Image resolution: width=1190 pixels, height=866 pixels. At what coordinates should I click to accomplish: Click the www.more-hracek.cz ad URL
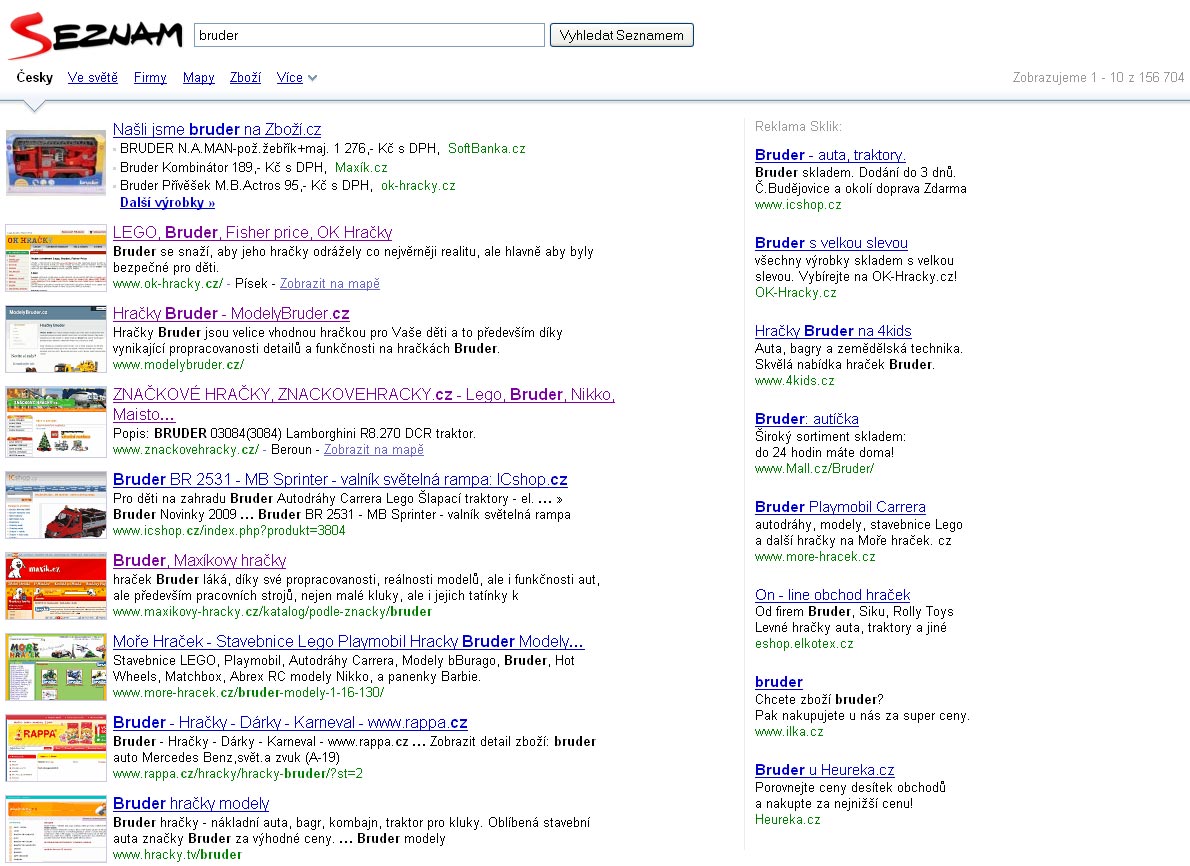click(x=815, y=557)
